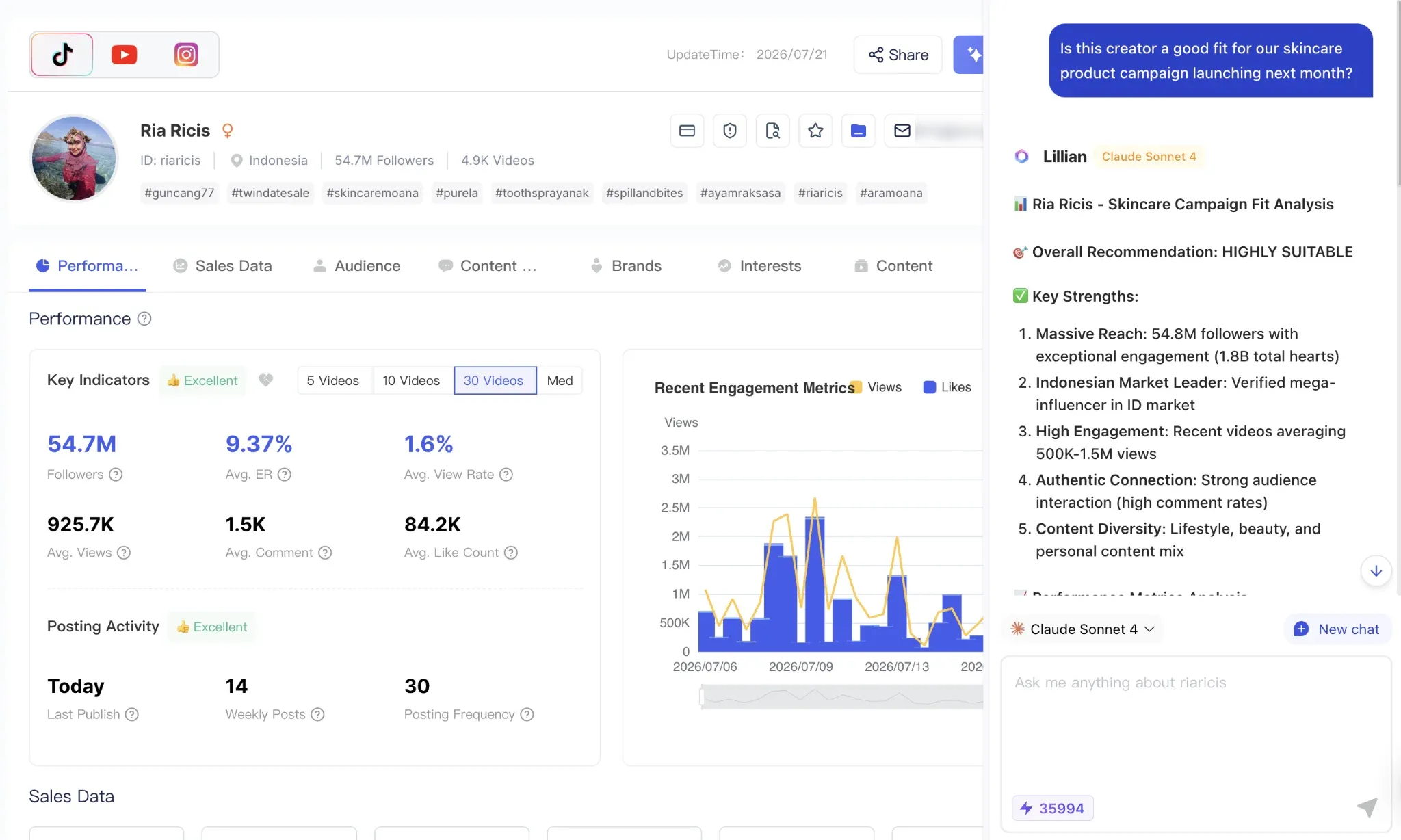Click the Claude Sonnet 4 badge beside Lillian
Viewport: 1401px width, 840px height.
[x=1149, y=157]
